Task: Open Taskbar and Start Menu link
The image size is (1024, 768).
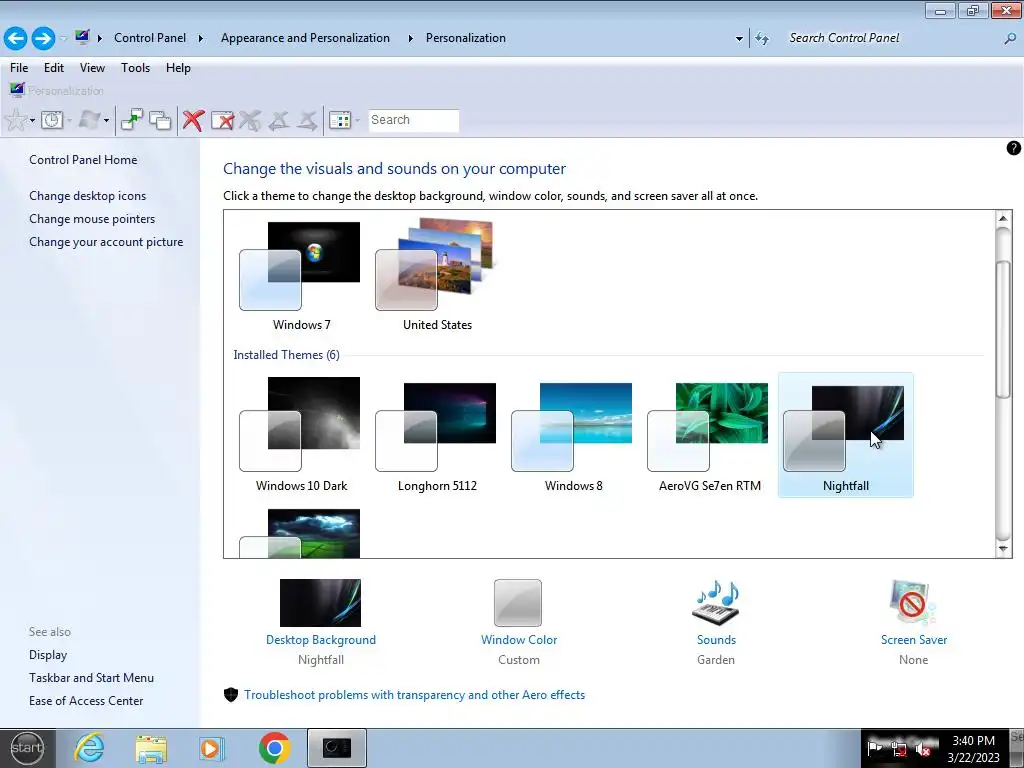Action: (91, 678)
